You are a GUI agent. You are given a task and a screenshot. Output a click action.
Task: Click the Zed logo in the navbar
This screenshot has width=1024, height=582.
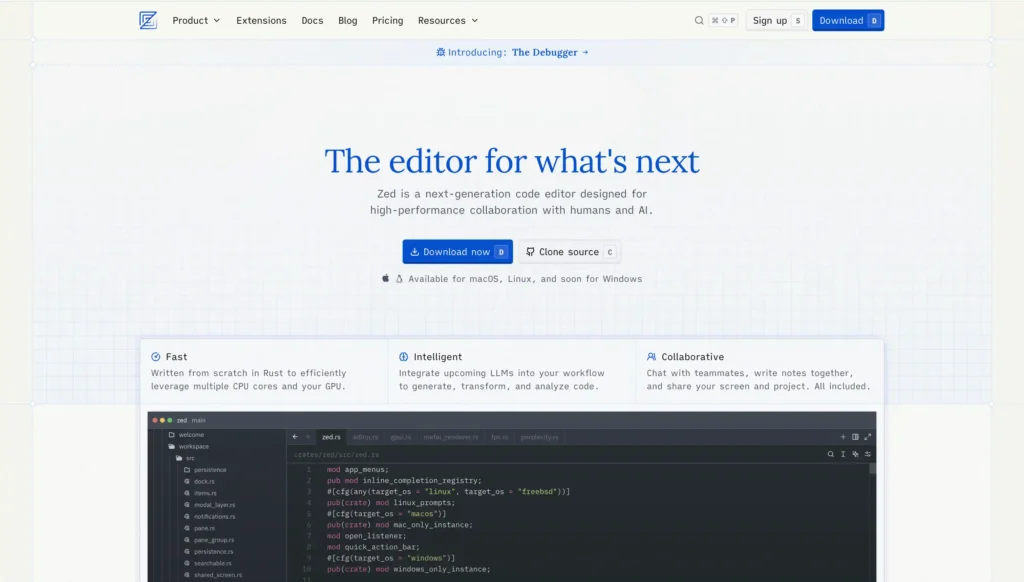(x=148, y=20)
